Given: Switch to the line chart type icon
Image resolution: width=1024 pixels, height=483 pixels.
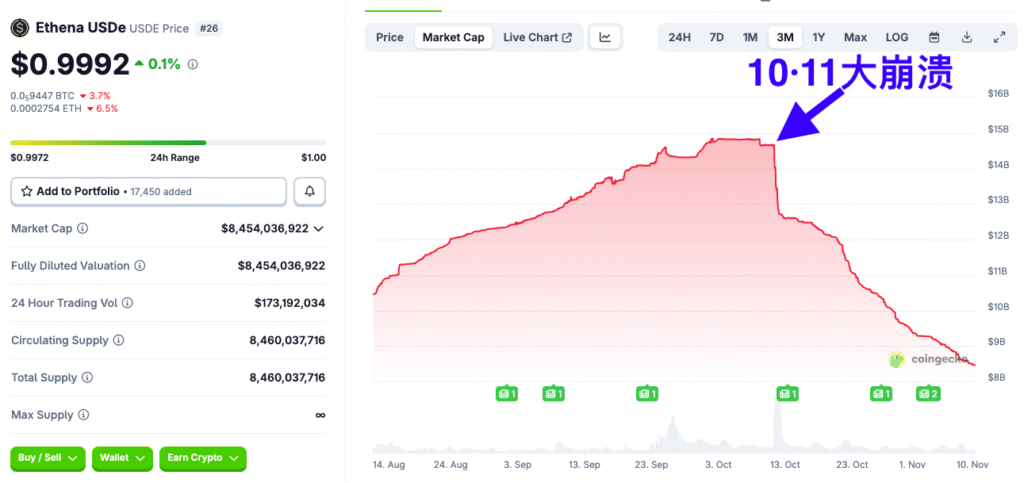Looking at the screenshot, I should (605, 38).
